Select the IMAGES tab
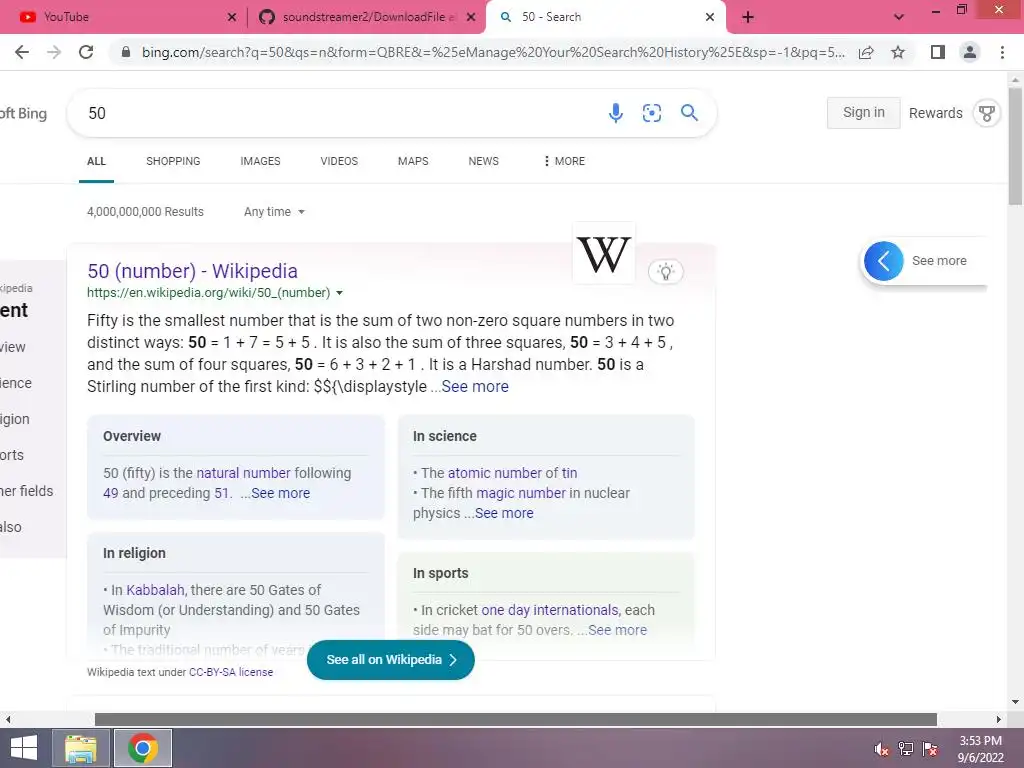 coord(260,161)
